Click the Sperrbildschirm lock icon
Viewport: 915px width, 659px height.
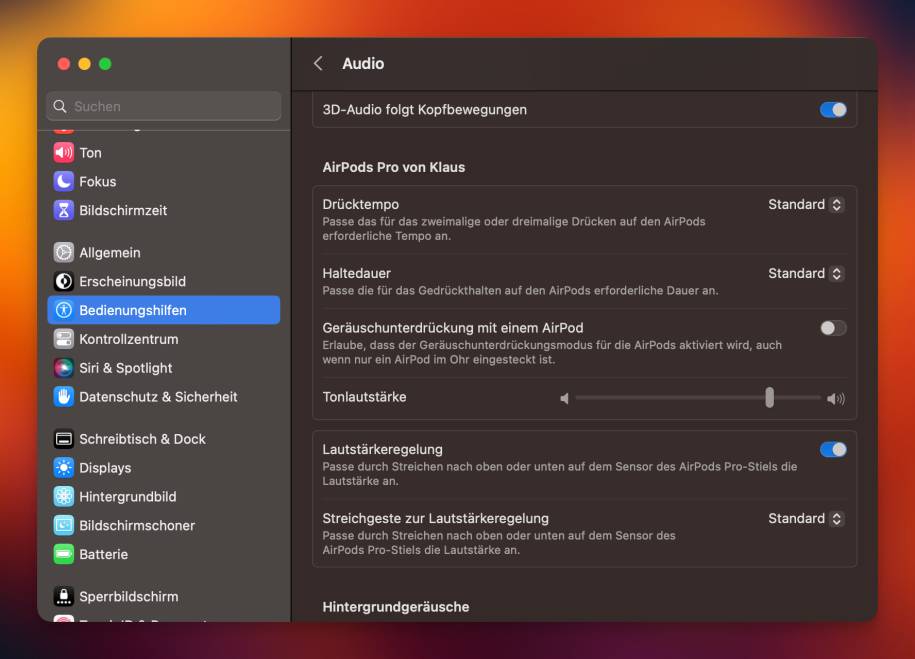[64, 597]
